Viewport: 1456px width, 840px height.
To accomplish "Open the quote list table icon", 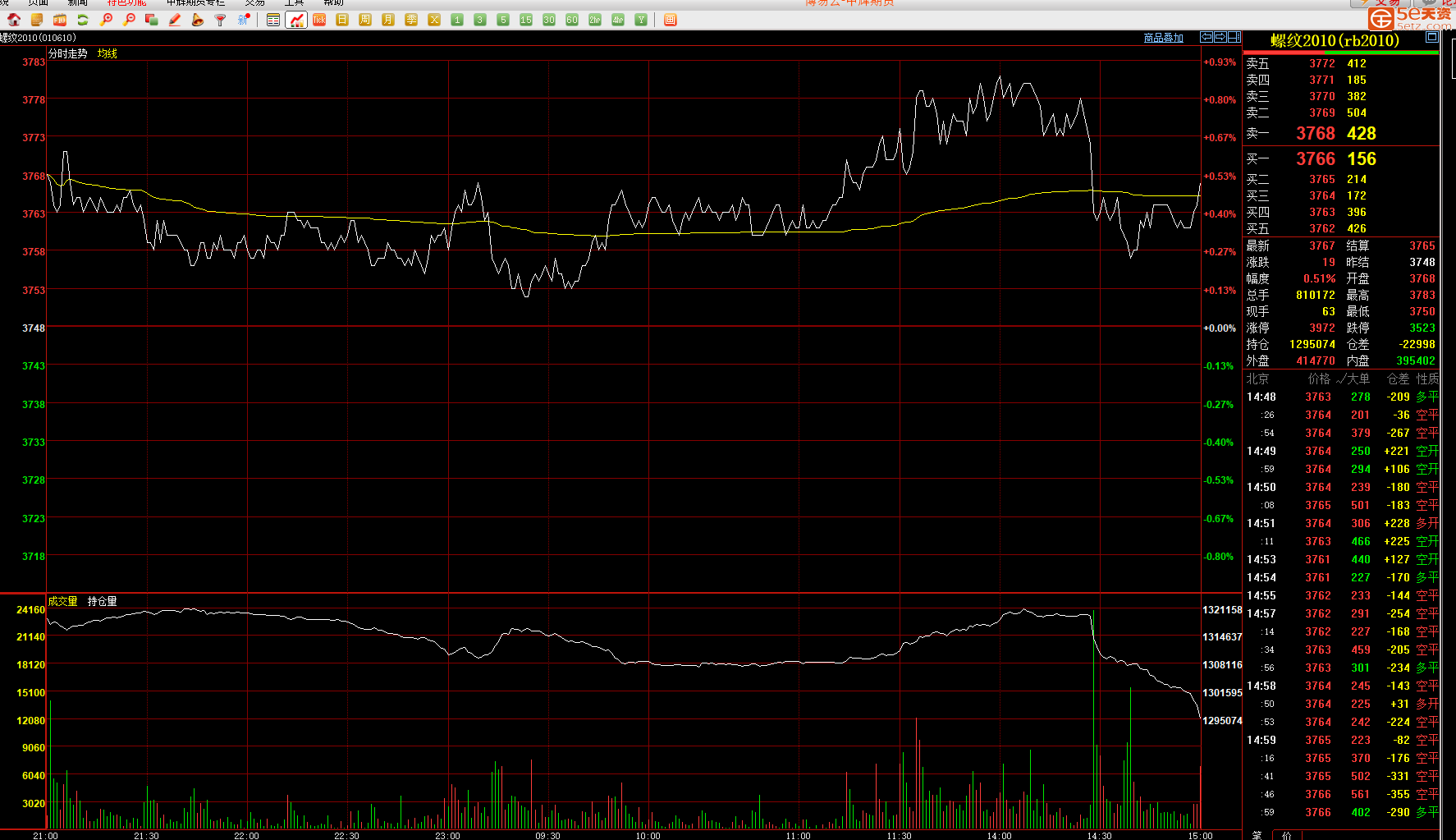I will pos(273,20).
